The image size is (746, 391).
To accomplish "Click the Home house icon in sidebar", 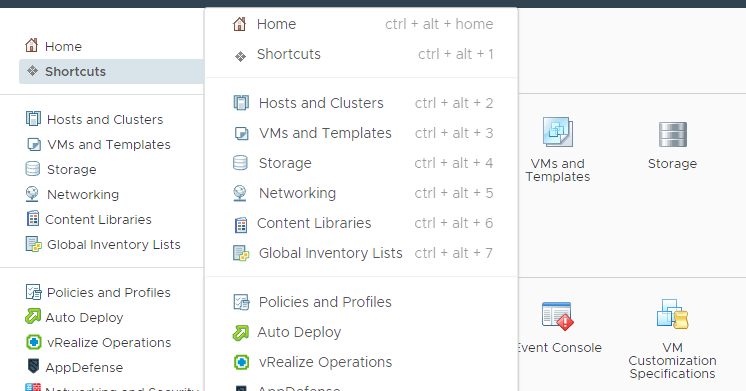I will click(31, 45).
